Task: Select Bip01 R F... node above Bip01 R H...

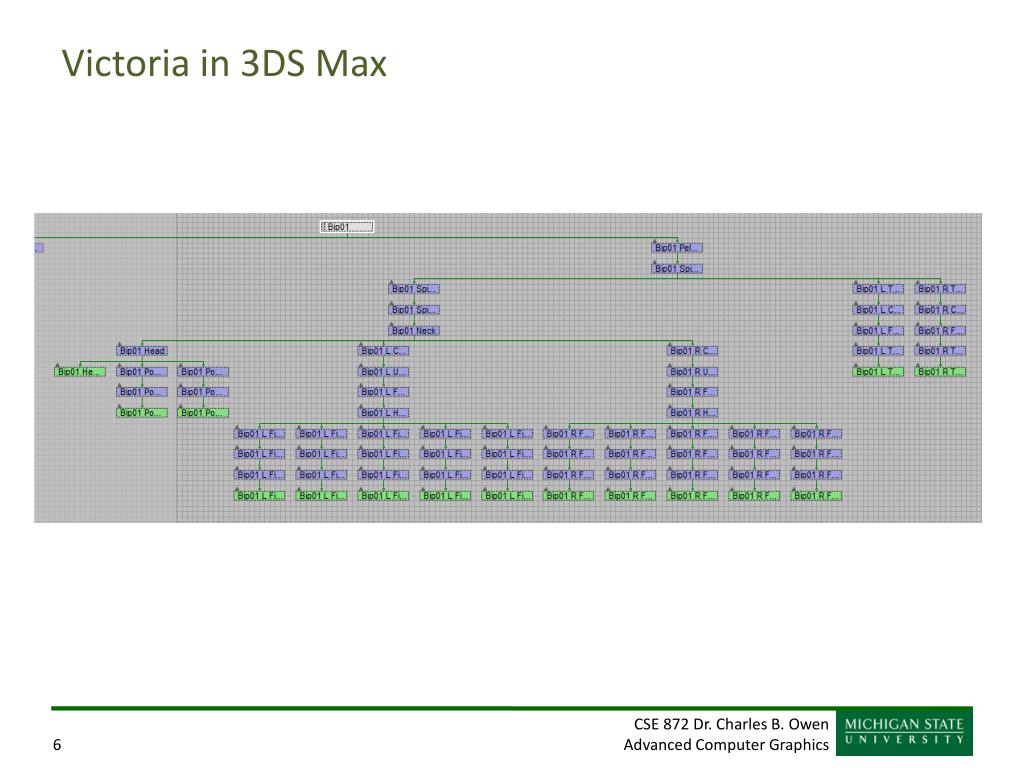Action: click(x=693, y=392)
